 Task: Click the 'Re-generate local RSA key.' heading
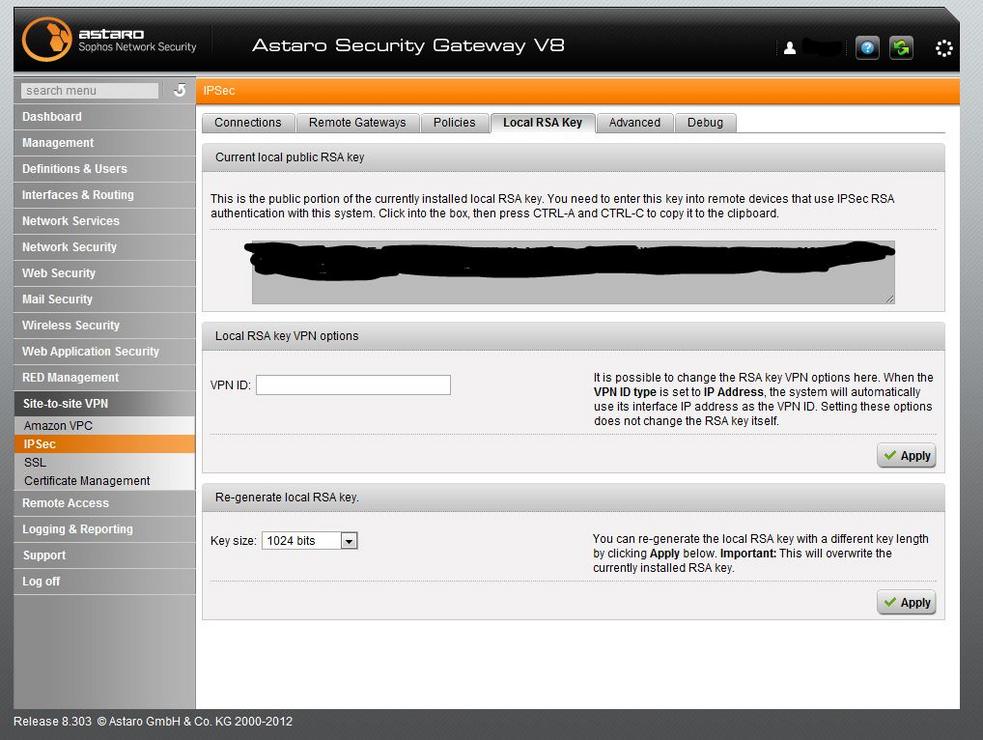click(286, 497)
